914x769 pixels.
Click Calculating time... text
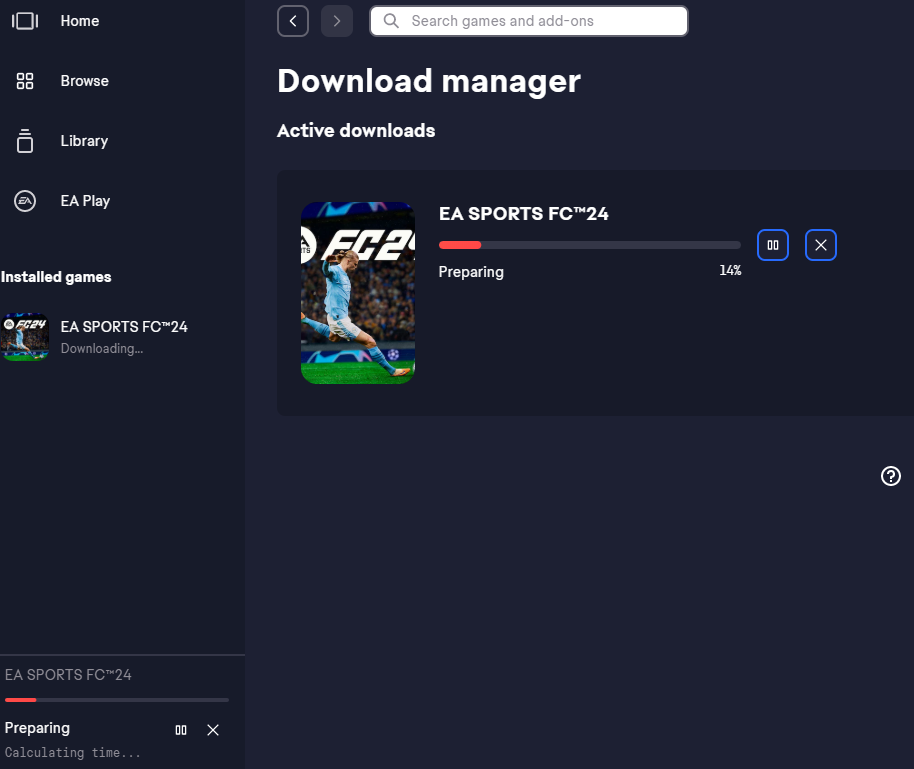[x=73, y=753]
